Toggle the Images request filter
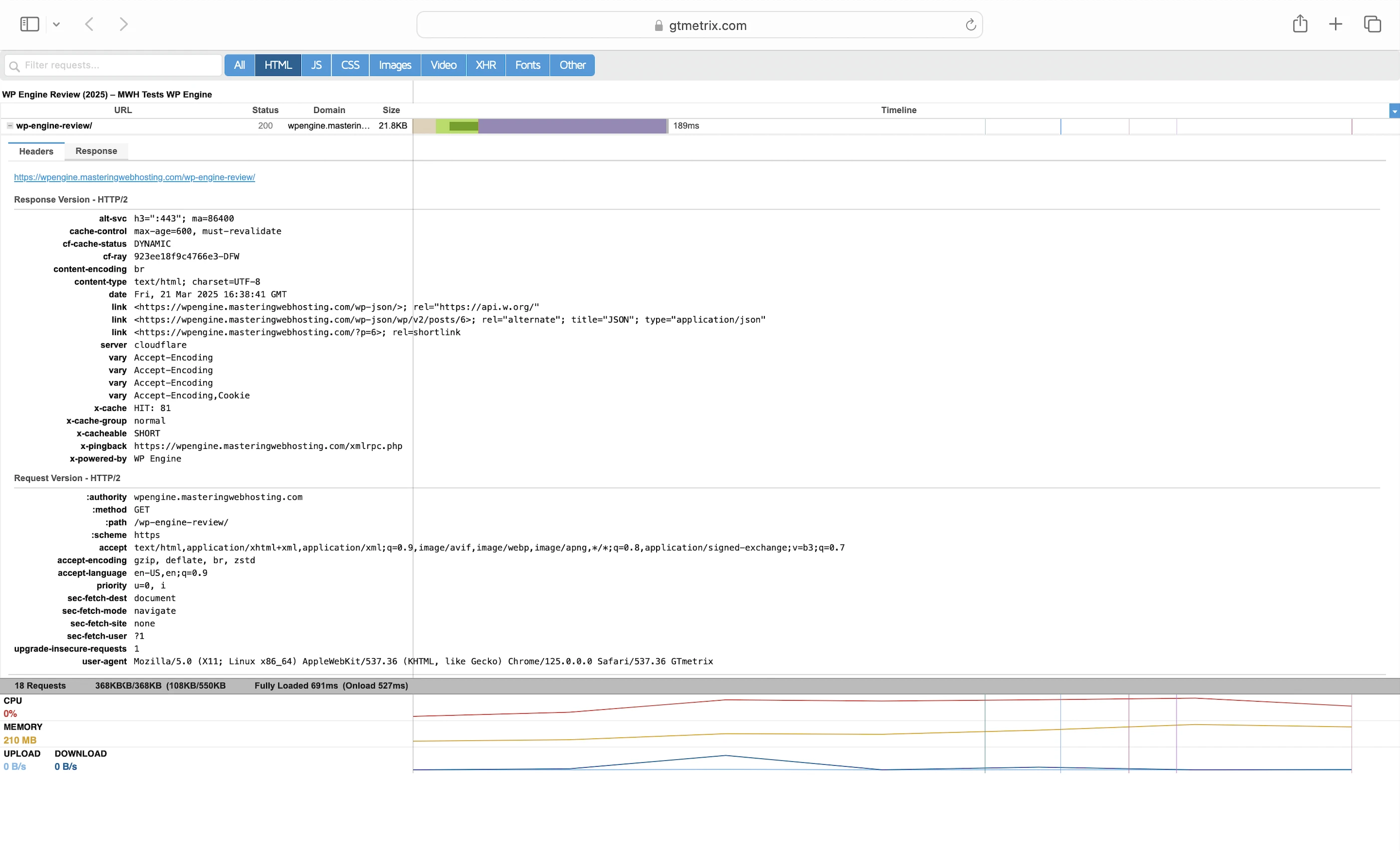The image size is (1400, 851). click(x=394, y=65)
